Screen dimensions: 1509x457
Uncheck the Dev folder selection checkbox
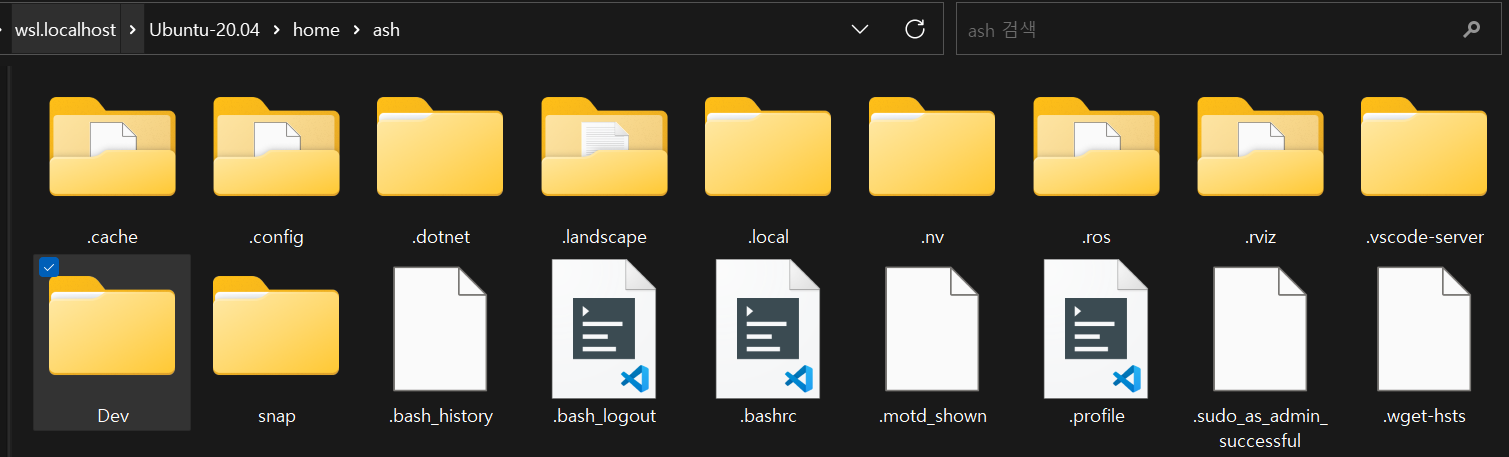pos(48,267)
